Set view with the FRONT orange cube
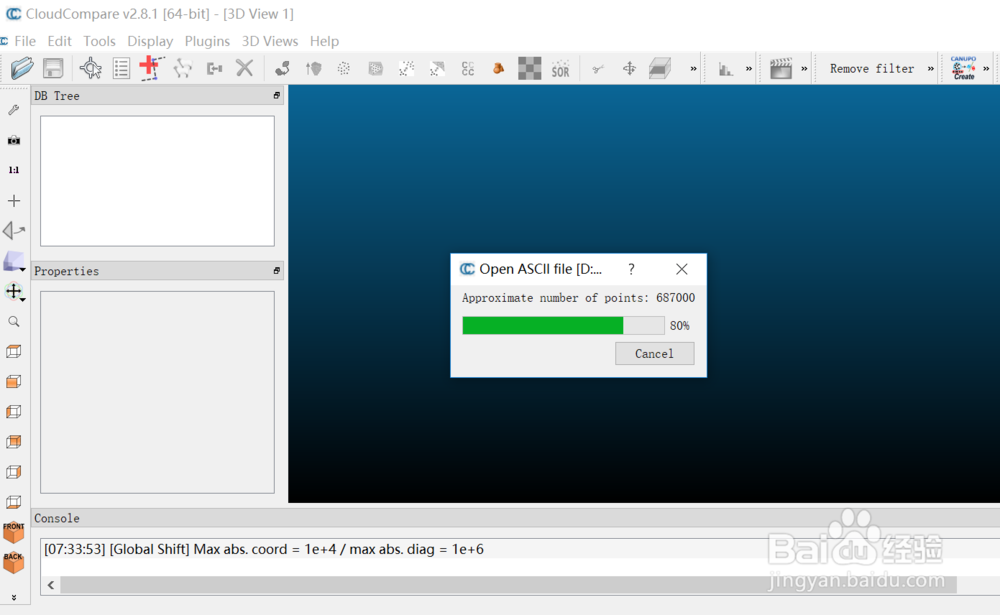Image resolution: width=1000 pixels, height=615 pixels. (13, 532)
